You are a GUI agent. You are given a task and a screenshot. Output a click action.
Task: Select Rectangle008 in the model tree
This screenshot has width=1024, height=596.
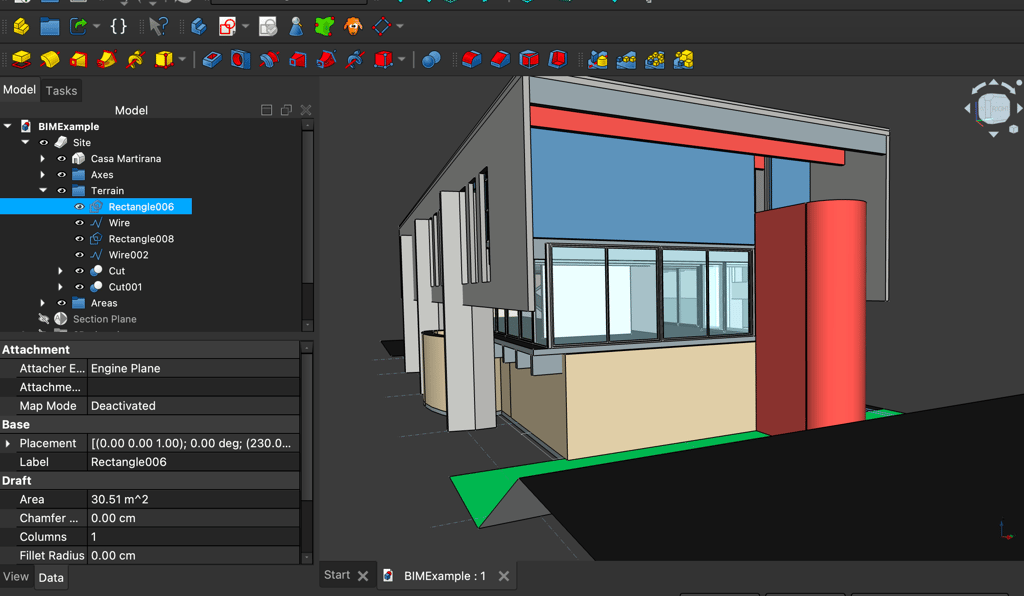(x=141, y=239)
